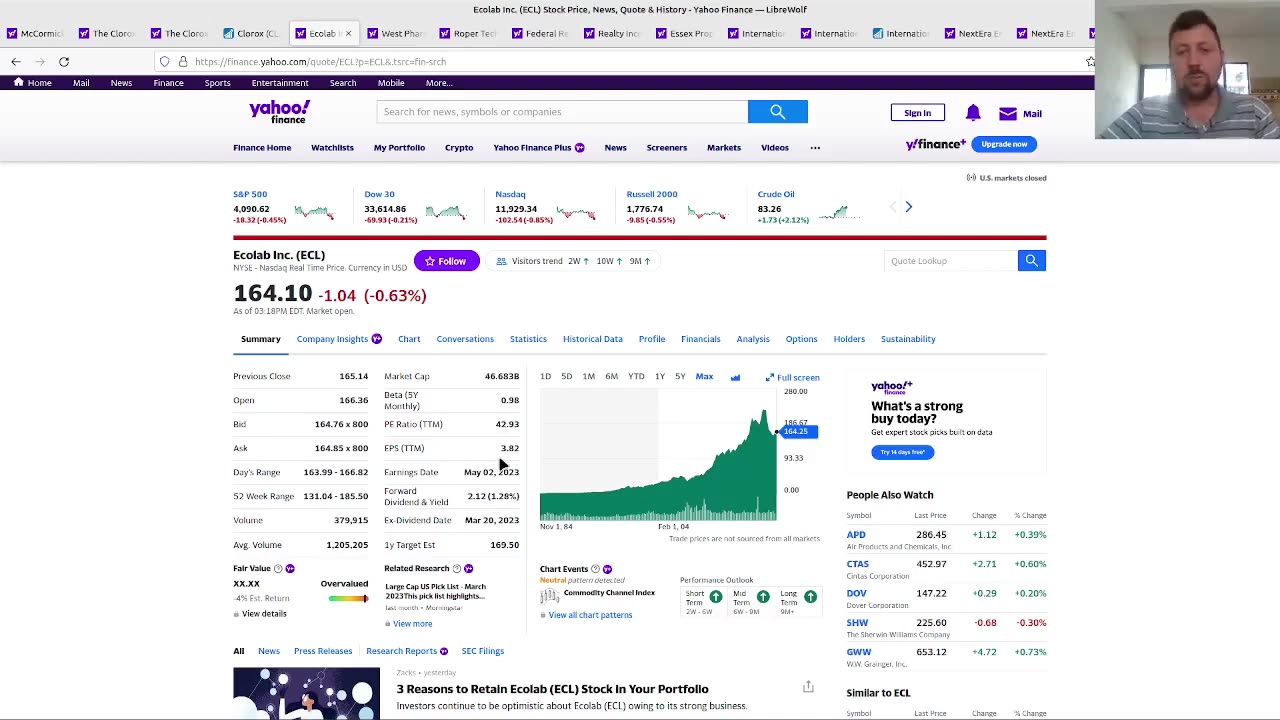Open the APD symbol link
The width and height of the screenshot is (1280, 720).
tap(856, 535)
